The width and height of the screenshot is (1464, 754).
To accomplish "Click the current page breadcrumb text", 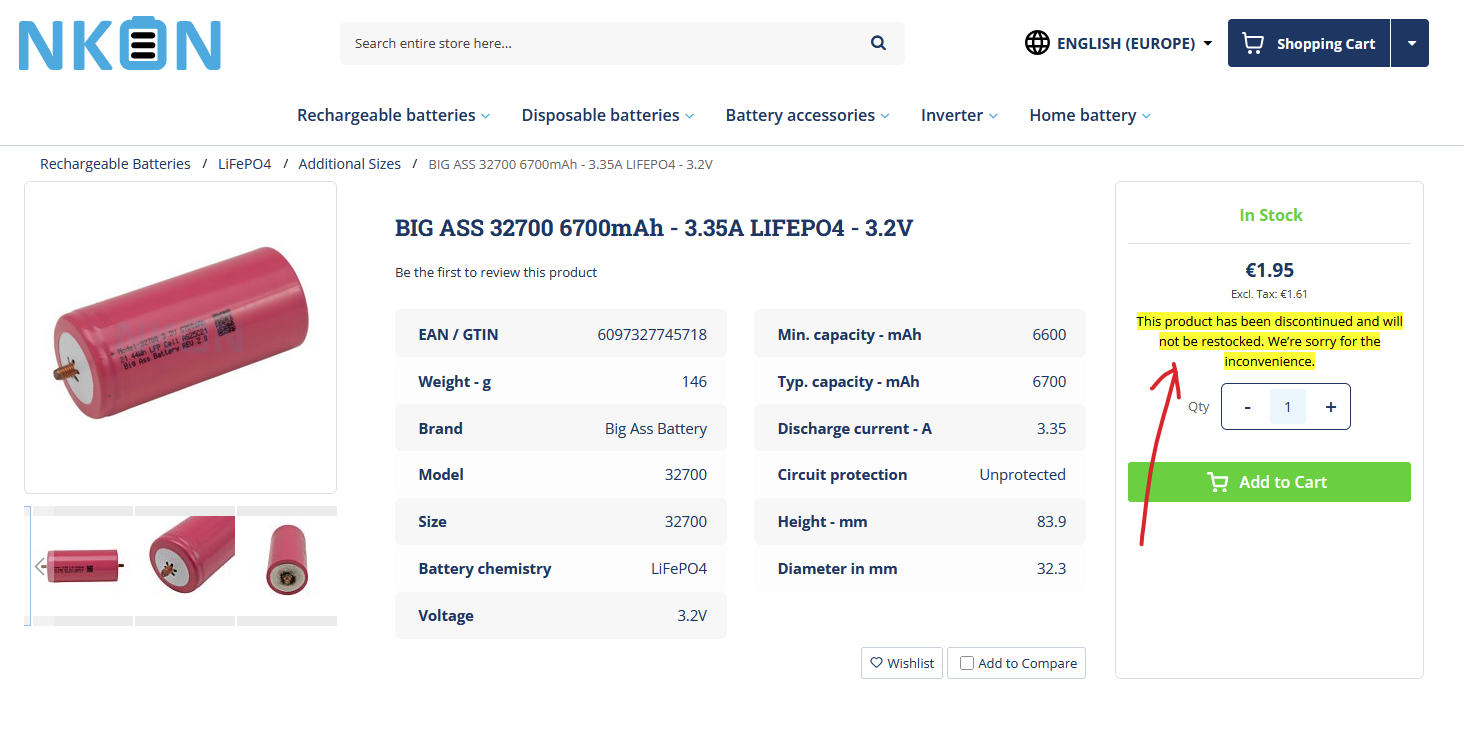I will click(x=570, y=164).
